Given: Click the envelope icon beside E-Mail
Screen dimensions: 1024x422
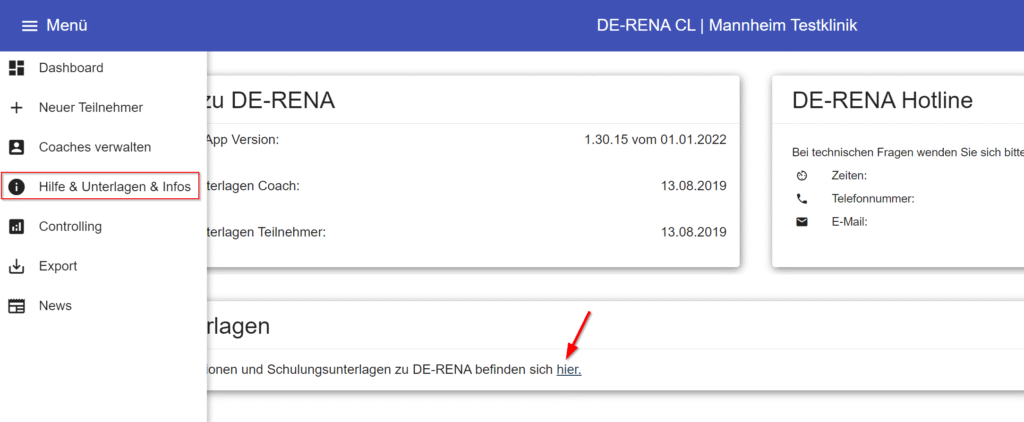Looking at the screenshot, I should (x=801, y=222).
